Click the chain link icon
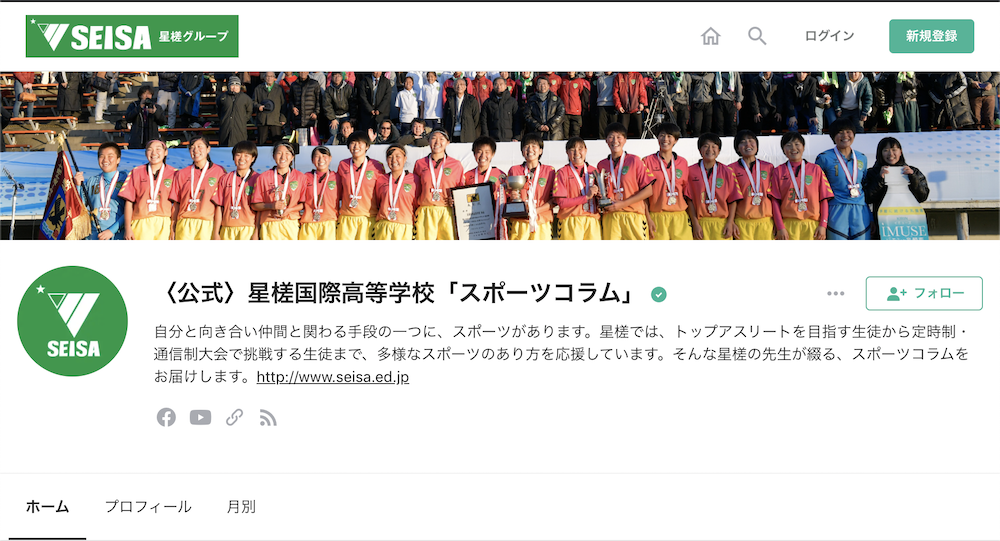Screen dimensions: 1000x541 point(234,417)
